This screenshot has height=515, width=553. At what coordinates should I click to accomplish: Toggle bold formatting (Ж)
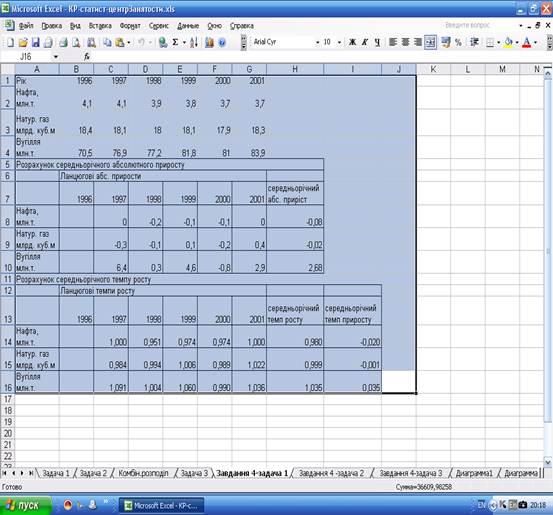(x=352, y=42)
